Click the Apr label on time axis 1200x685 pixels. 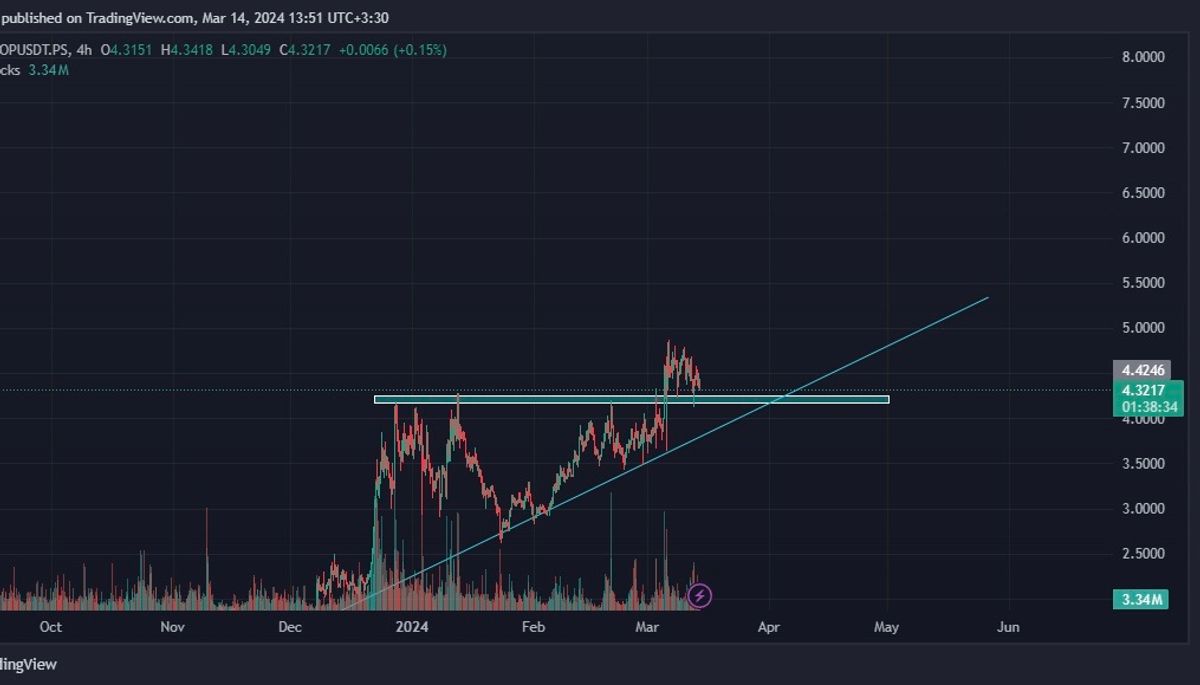(x=768, y=627)
